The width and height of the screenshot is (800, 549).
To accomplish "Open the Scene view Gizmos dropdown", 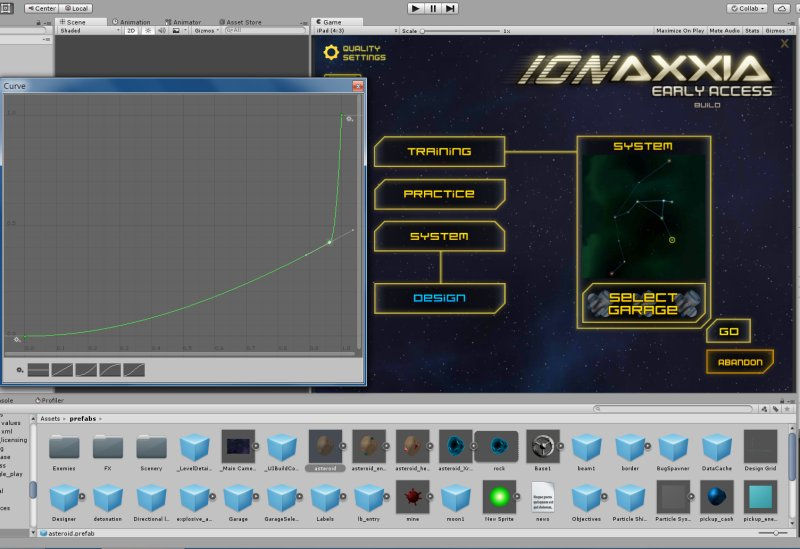I will pyautogui.click(x=206, y=31).
